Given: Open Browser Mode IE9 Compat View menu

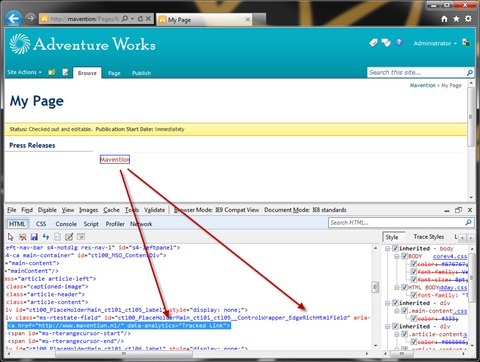Looking at the screenshot, I should [216, 210].
